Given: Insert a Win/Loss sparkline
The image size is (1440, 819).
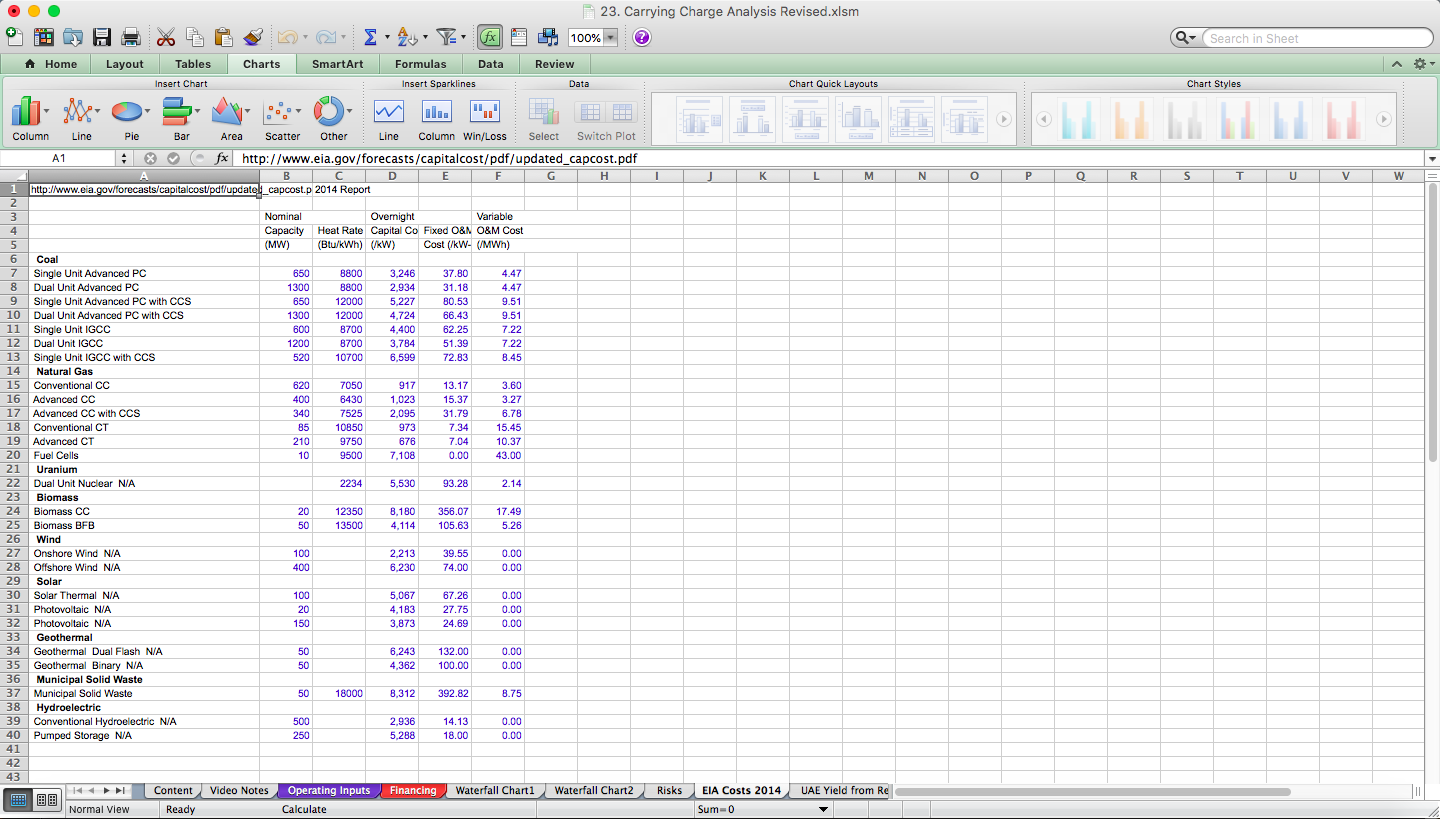Looking at the screenshot, I should point(484,119).
